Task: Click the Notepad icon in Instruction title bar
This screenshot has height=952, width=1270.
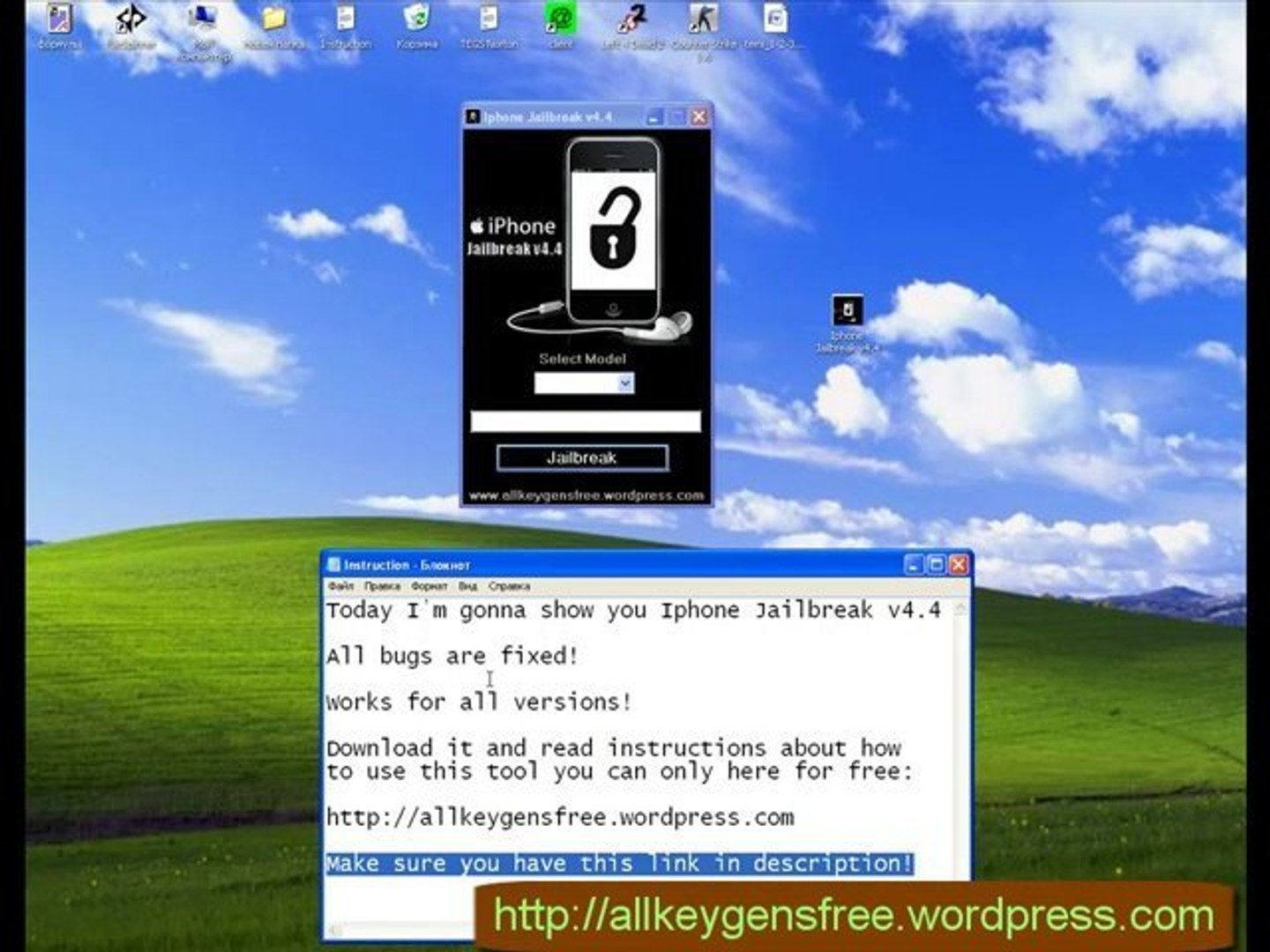Action: [333, 565]
